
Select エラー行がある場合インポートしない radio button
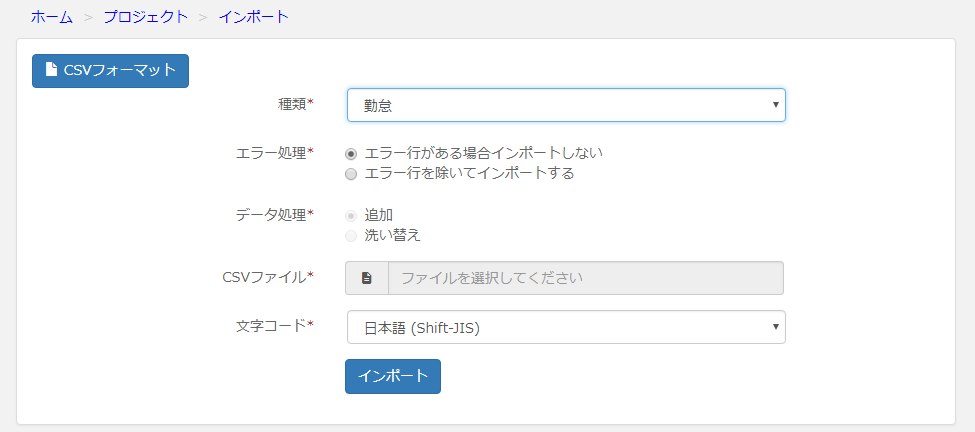coord(351,154)
